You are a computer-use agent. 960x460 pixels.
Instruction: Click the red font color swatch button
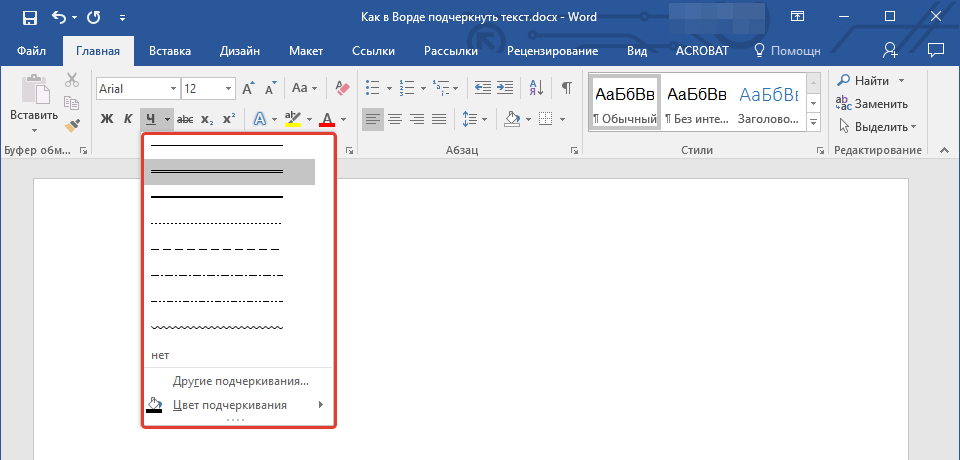326,120
